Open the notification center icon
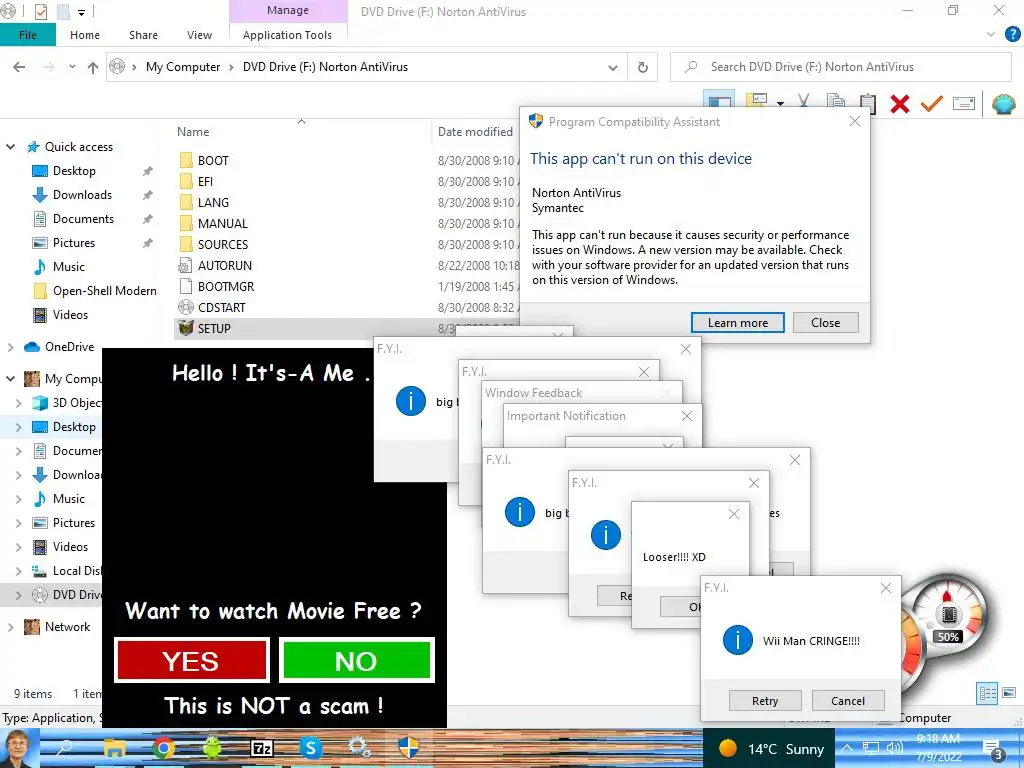Screen dimensions: 1024x768 tap(993, 750)
